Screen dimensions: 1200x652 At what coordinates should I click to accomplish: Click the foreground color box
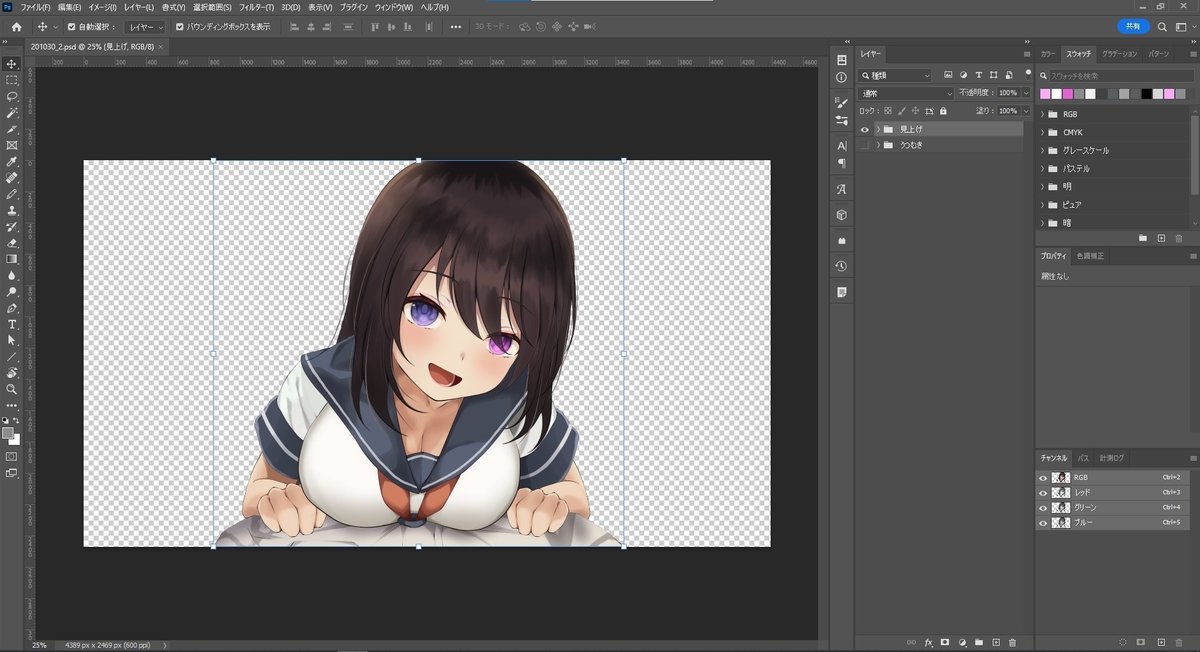[x=9, y=432]
